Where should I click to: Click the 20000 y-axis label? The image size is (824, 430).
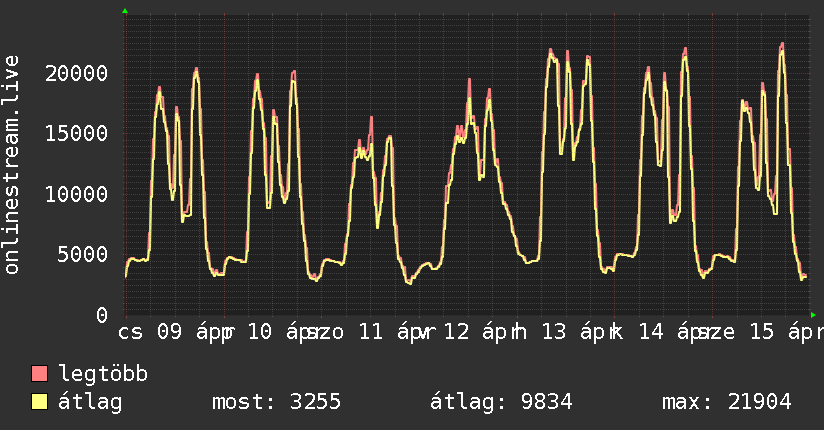tap(77, 73)
